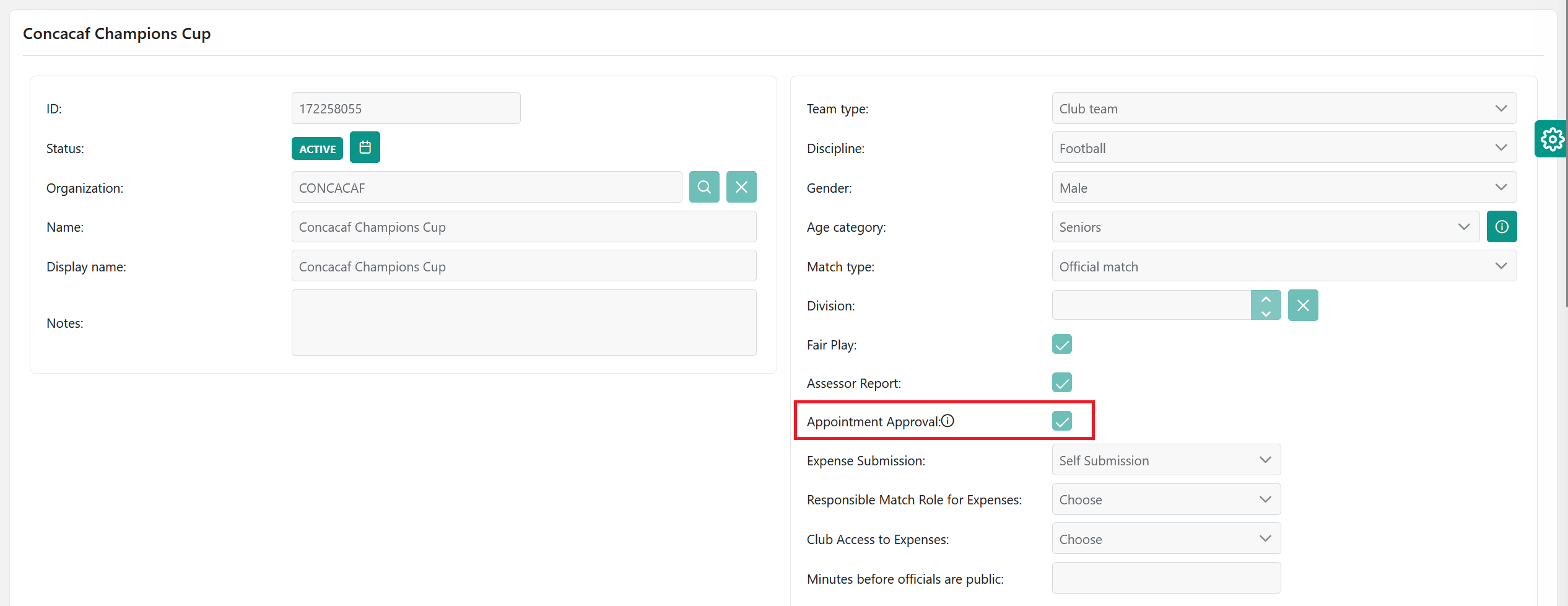The image size is (1568, 606).
Task: Expand the Discipline dropdown
Action: coord(1284,148)
